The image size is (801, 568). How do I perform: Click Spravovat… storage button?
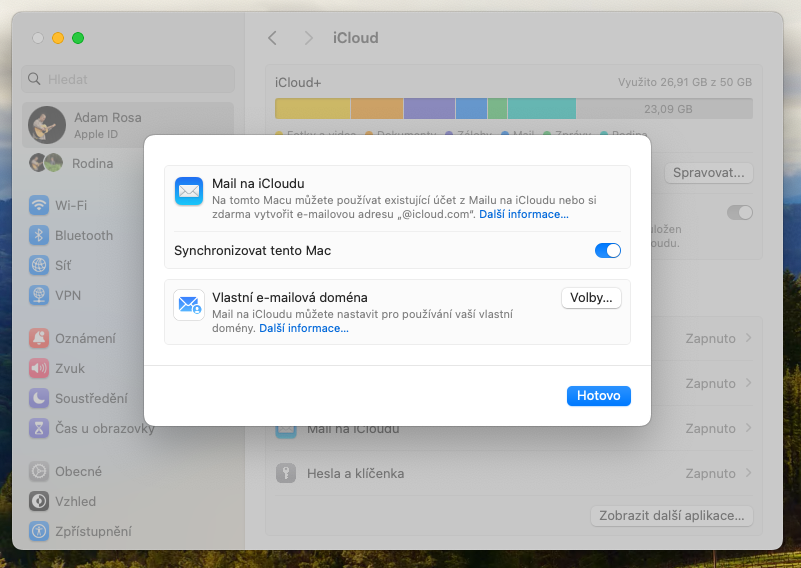pyautogui.click(x=709, y=173)
